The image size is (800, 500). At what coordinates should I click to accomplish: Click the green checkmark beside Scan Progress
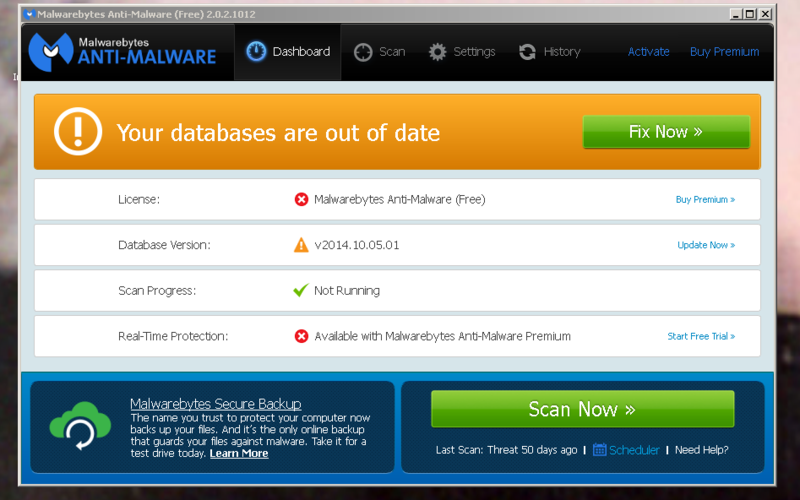(x=300, y=290)
